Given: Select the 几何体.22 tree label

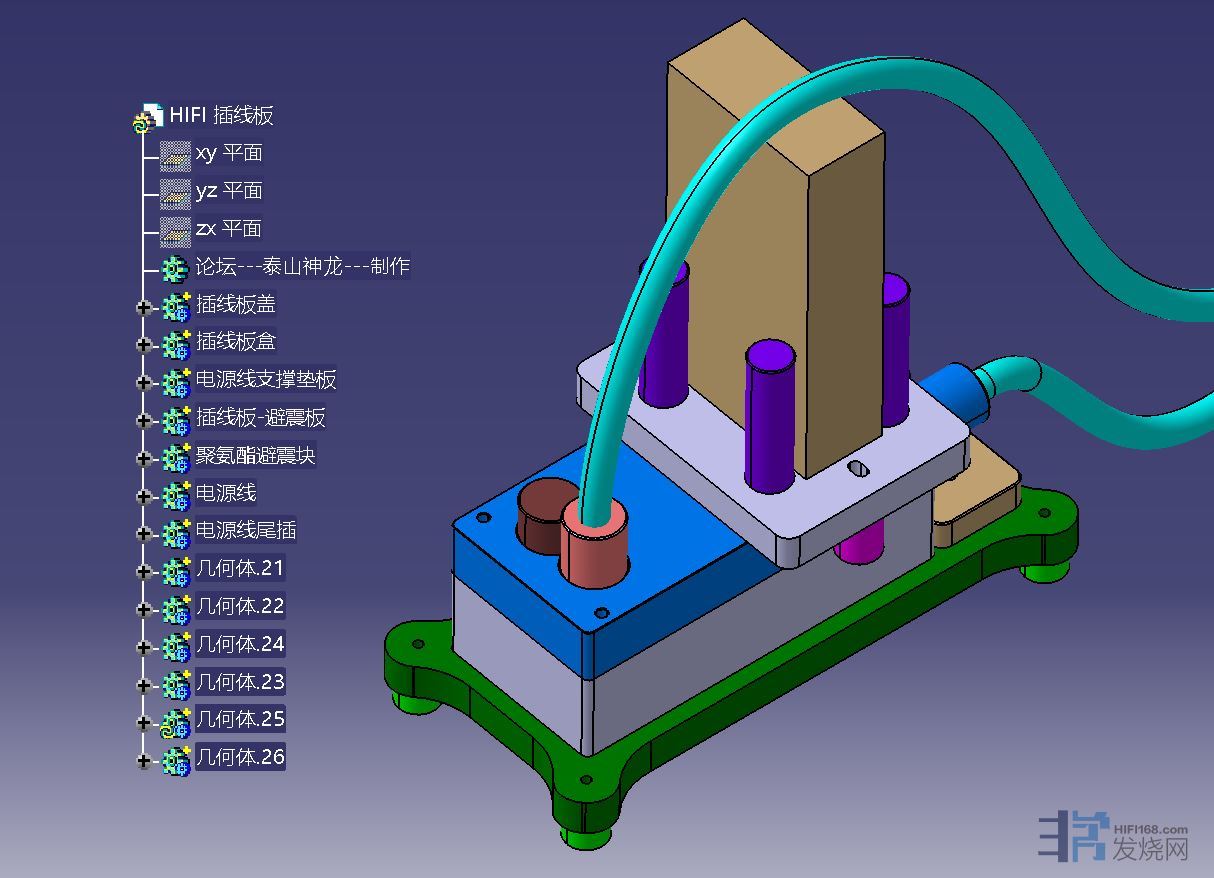Looking at the screenshot, I should [240, 606].
